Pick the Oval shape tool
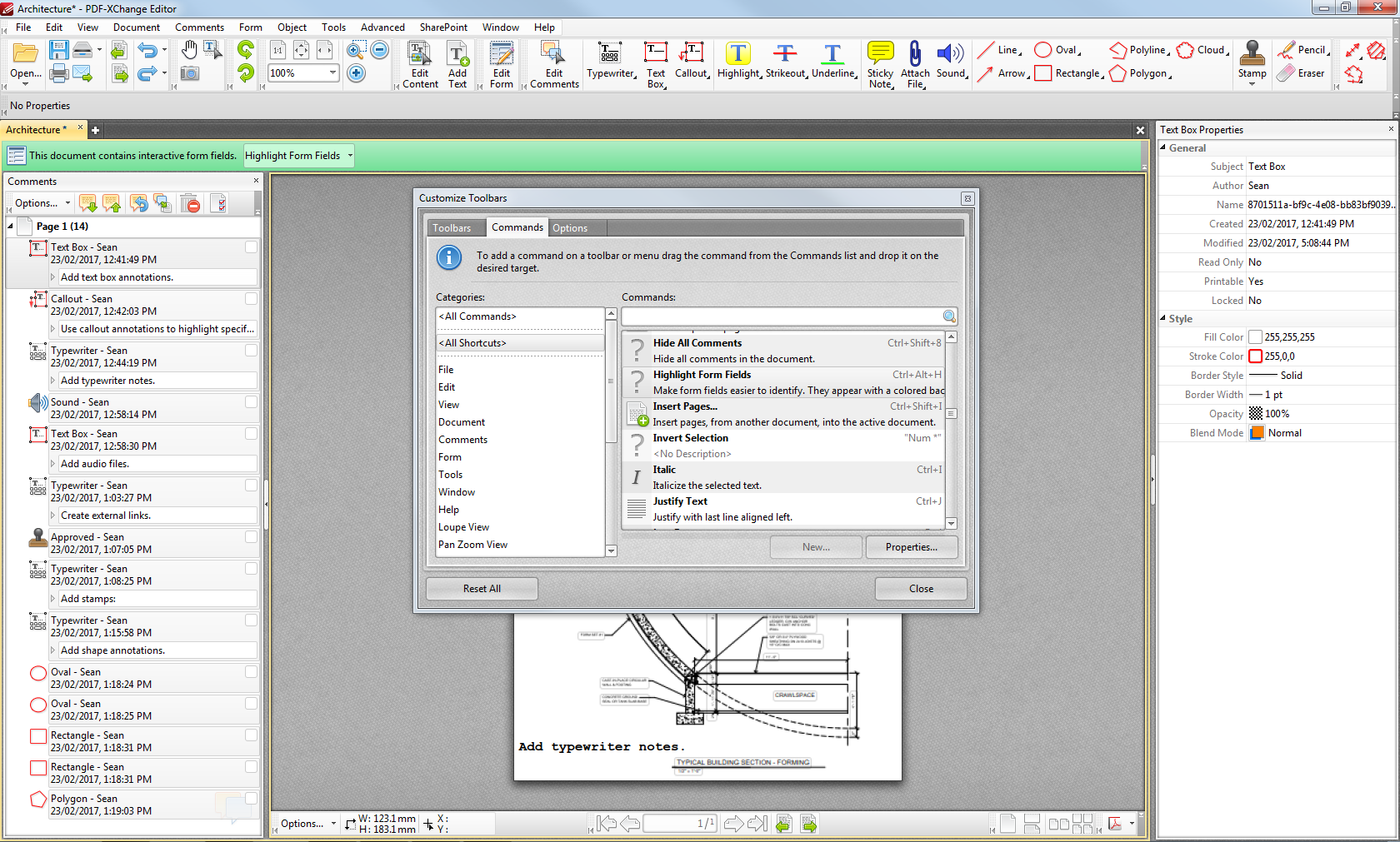Image resolution: width=1400 pixels, height=842 pixels. click(1057, 50)
